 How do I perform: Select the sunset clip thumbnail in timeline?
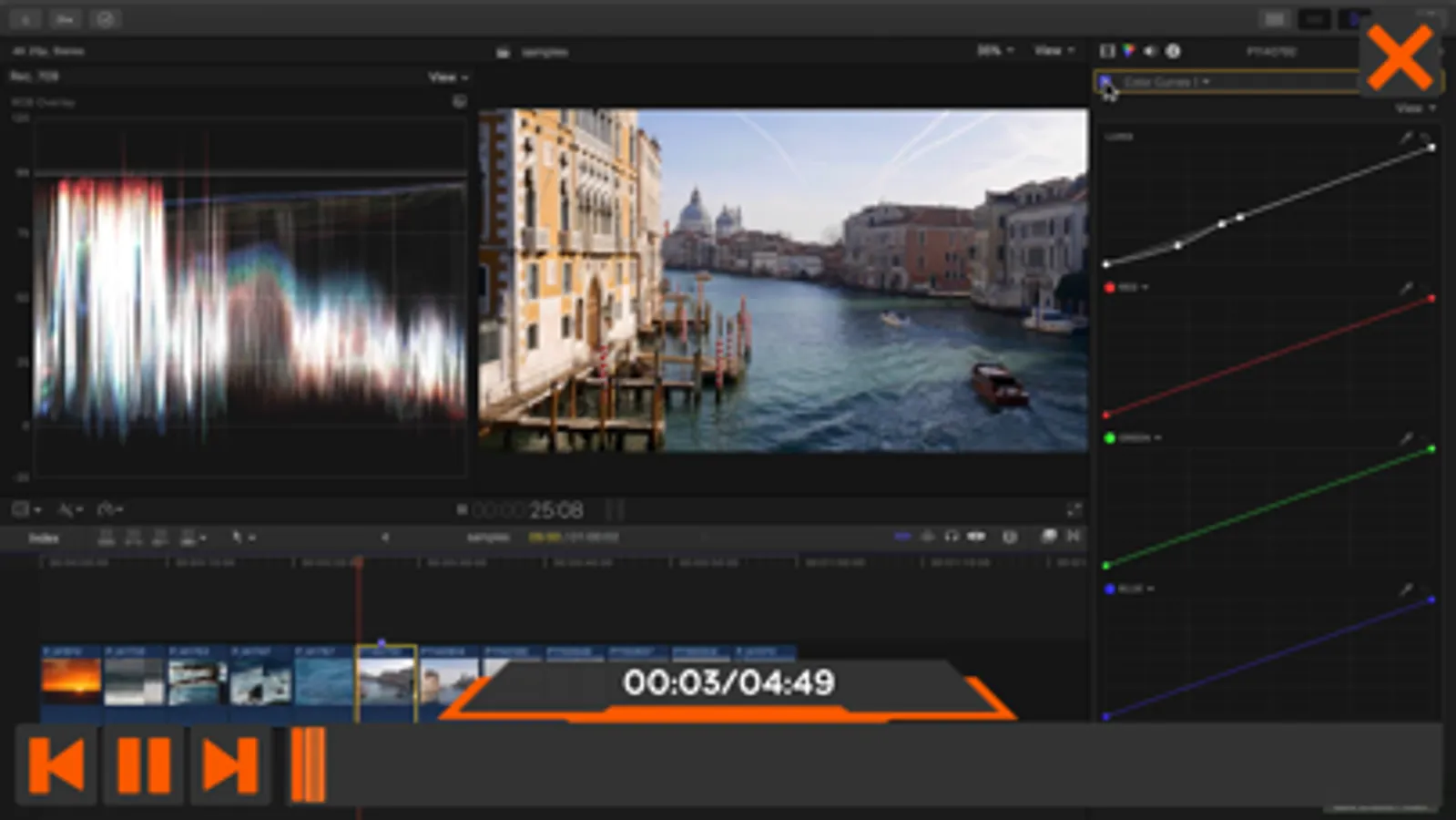point(71,680)
